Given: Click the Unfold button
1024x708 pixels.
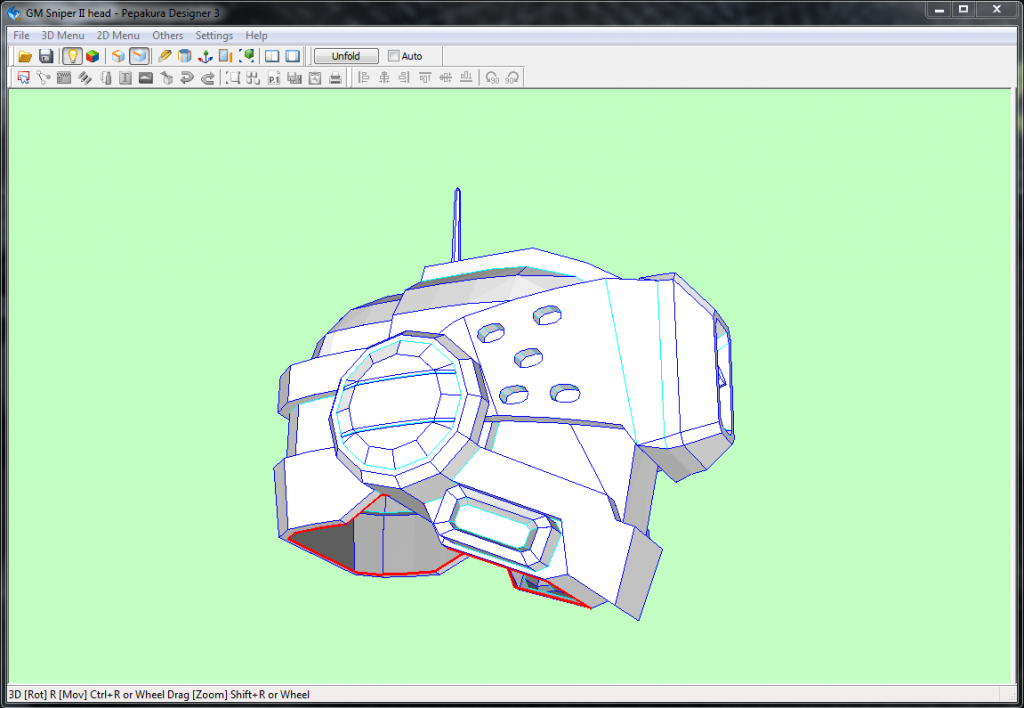Looking at the screenshot, I should pos(346,56).
